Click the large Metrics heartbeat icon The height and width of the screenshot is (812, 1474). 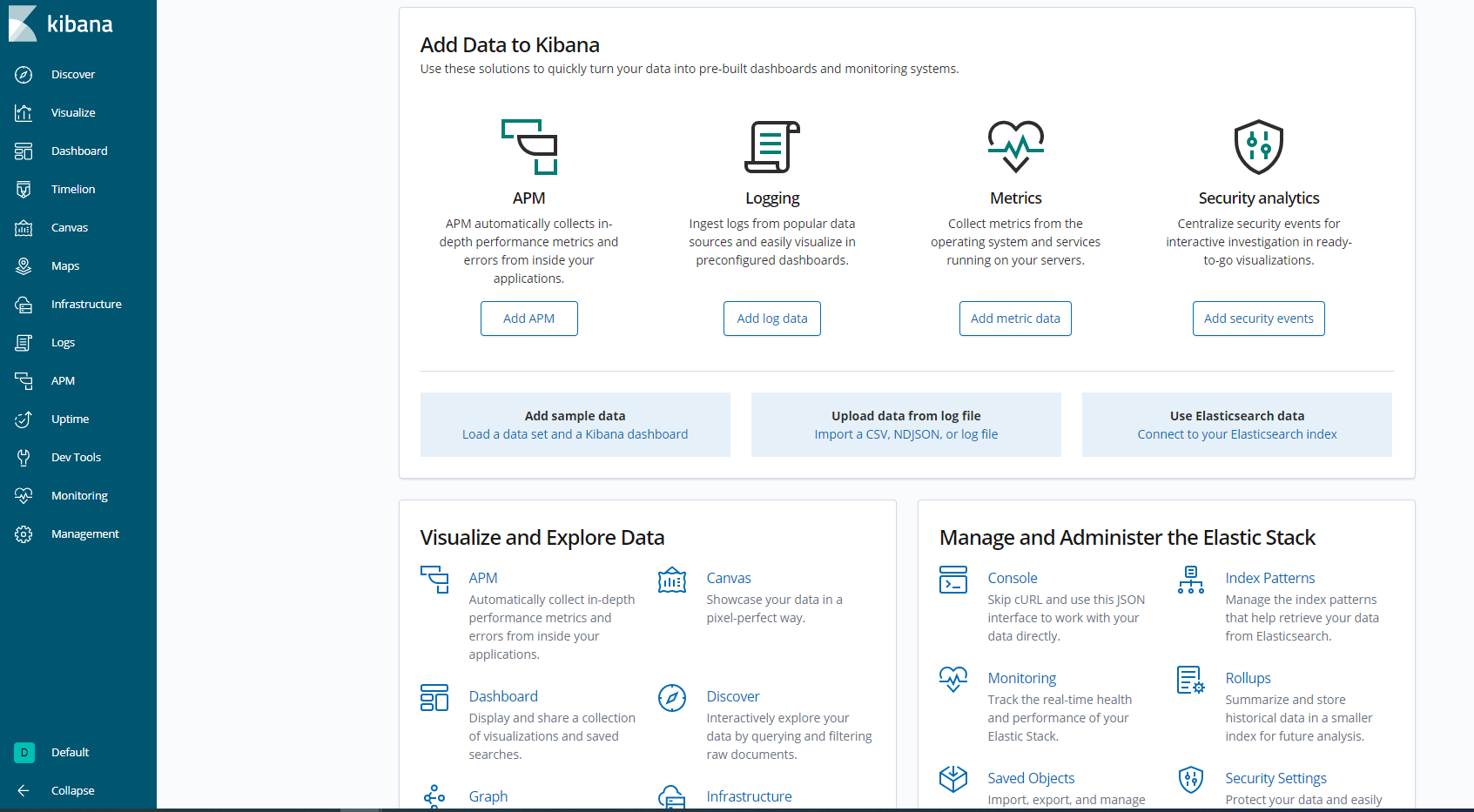(1016, 147)
